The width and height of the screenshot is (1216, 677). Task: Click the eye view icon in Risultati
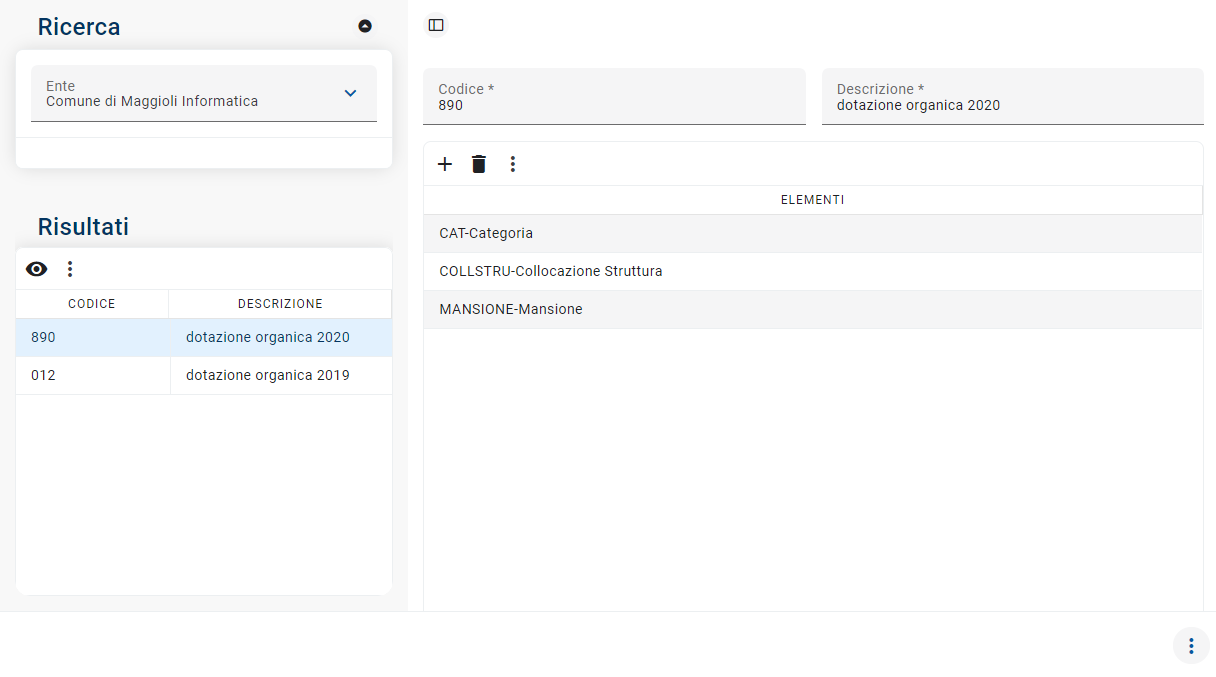(x=37, y=269)
